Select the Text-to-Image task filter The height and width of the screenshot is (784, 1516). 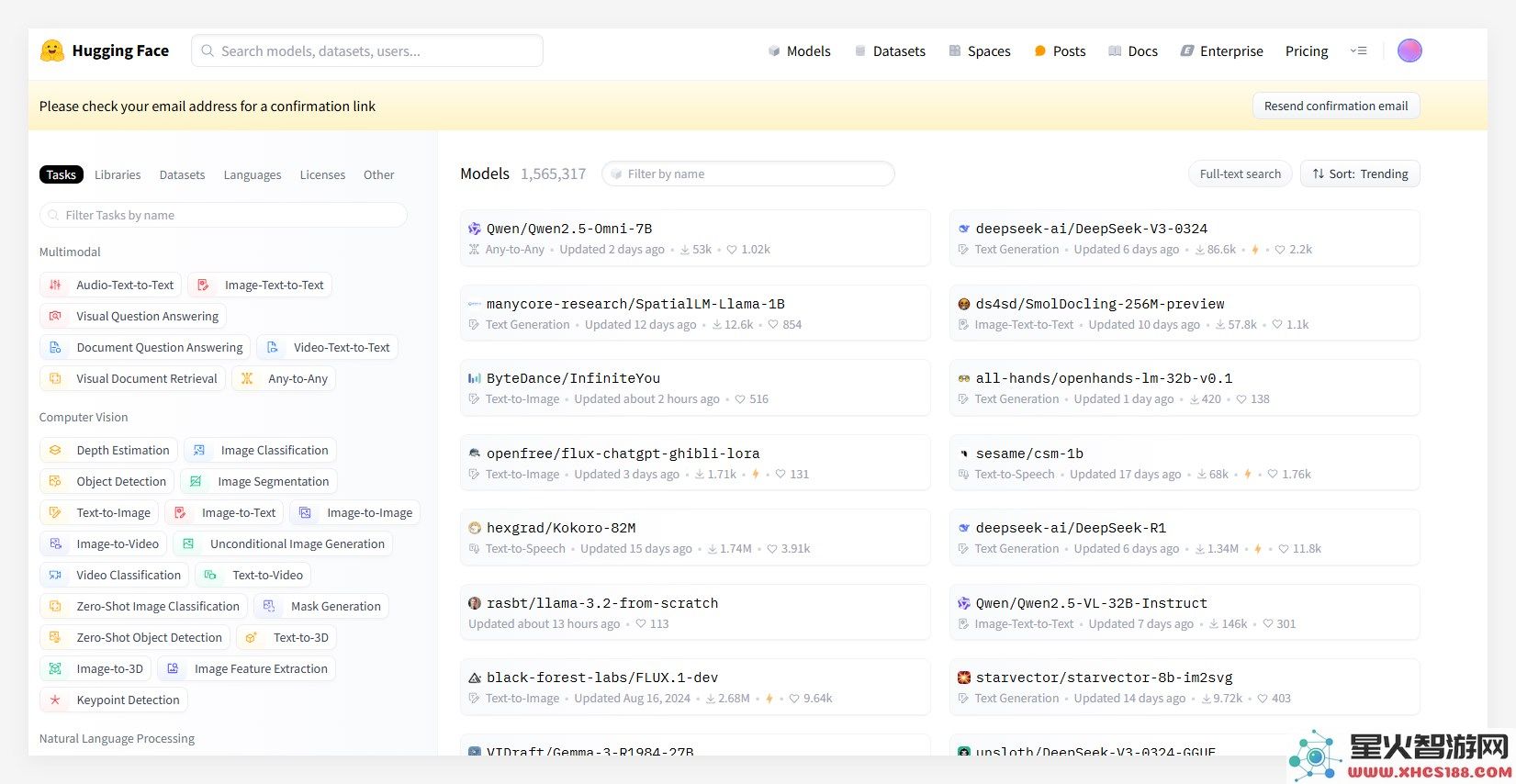[x=99, y=512]
